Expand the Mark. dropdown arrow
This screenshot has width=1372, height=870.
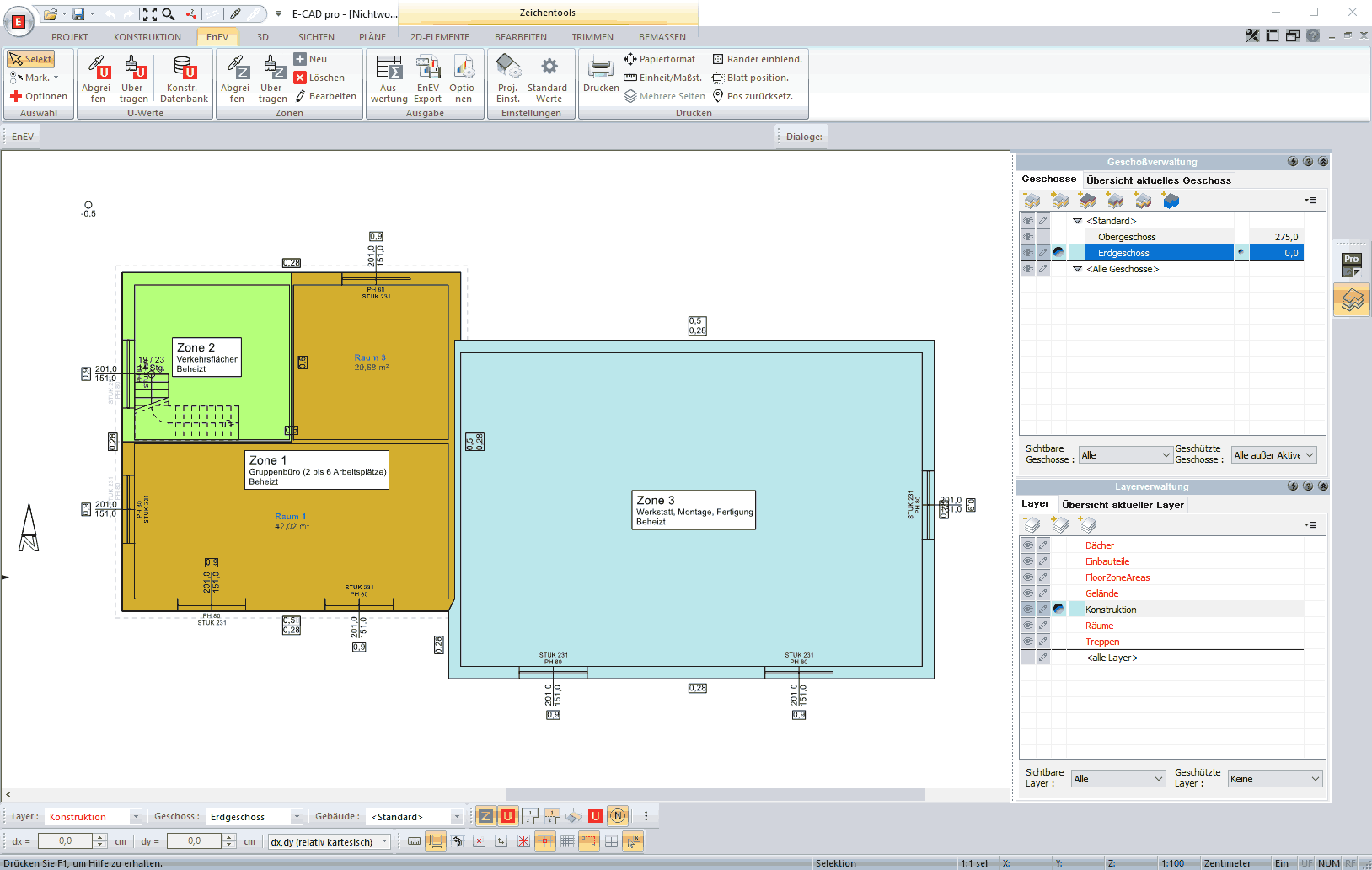click(x=56, y=78)
